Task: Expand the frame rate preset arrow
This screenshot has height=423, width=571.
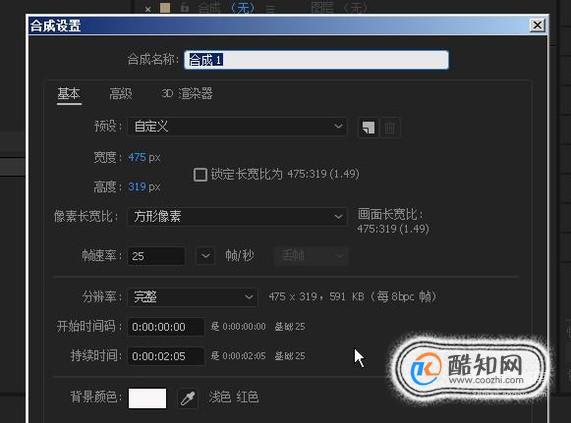Action: tap(206, 256)
